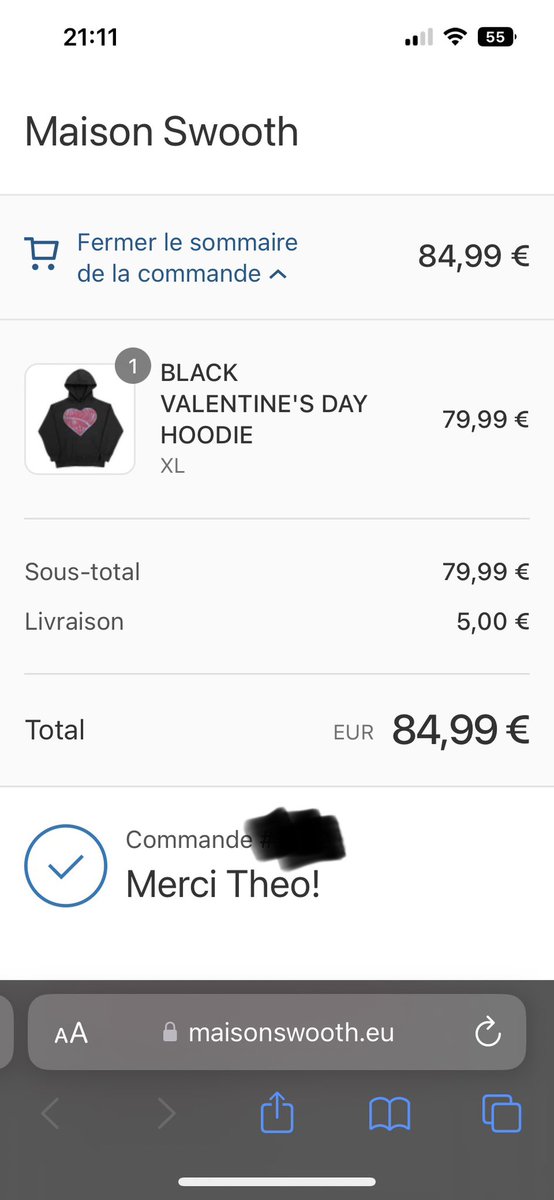This screenshot has width=554, height=1200.
Task: Open the black hoodie product thumbnail
Action: (80, 418)
